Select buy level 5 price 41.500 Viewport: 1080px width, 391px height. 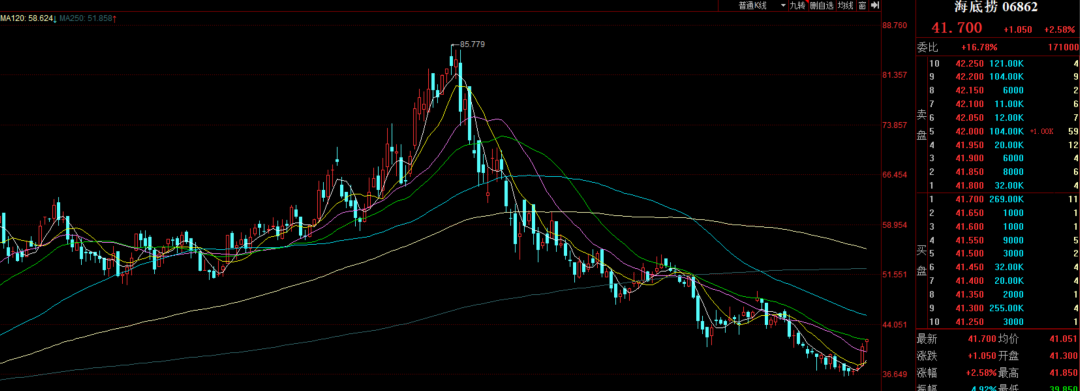(969, 253)
